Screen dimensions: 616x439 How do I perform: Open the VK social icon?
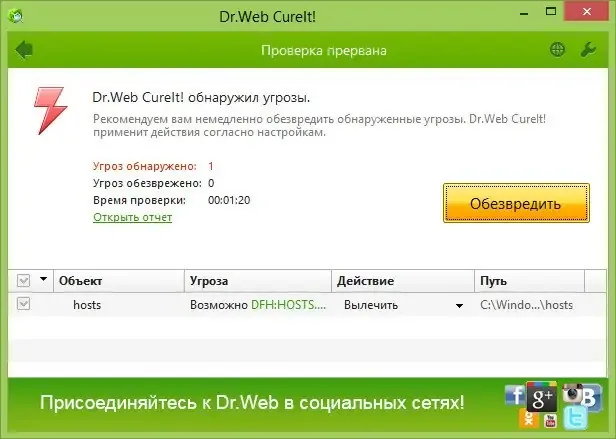[591, 398]
